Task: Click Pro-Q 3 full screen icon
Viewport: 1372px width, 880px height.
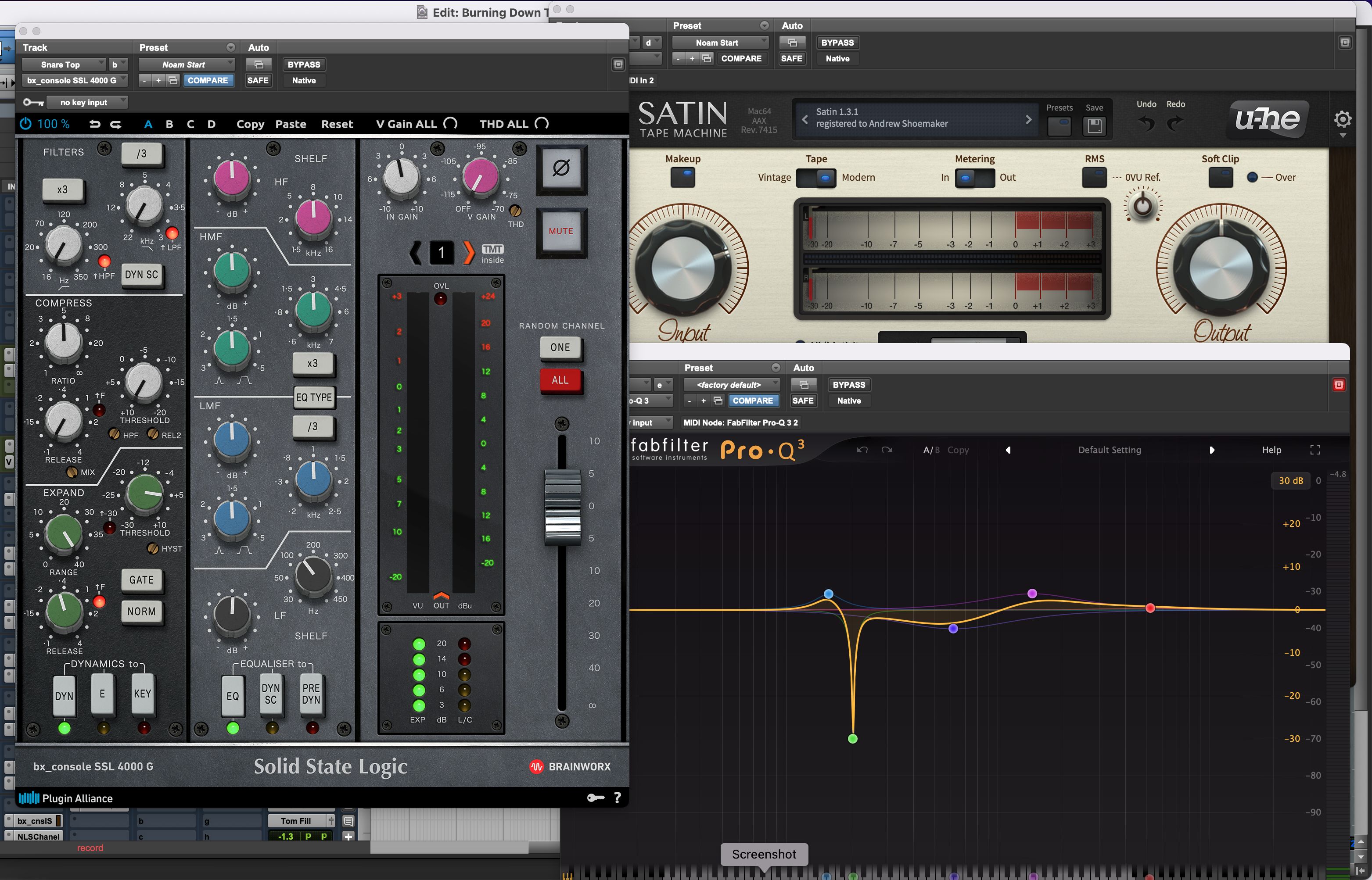Action: point(1315,450)
